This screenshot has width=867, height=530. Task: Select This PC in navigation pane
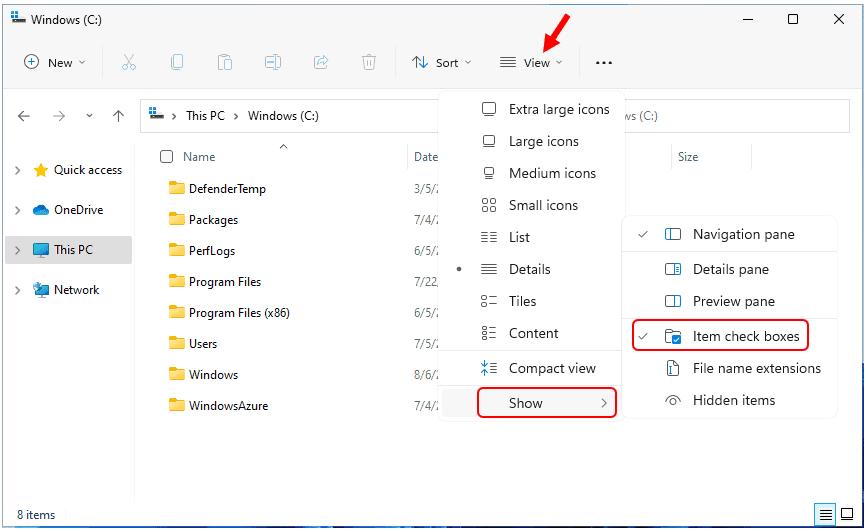click(x=69, y=250)
